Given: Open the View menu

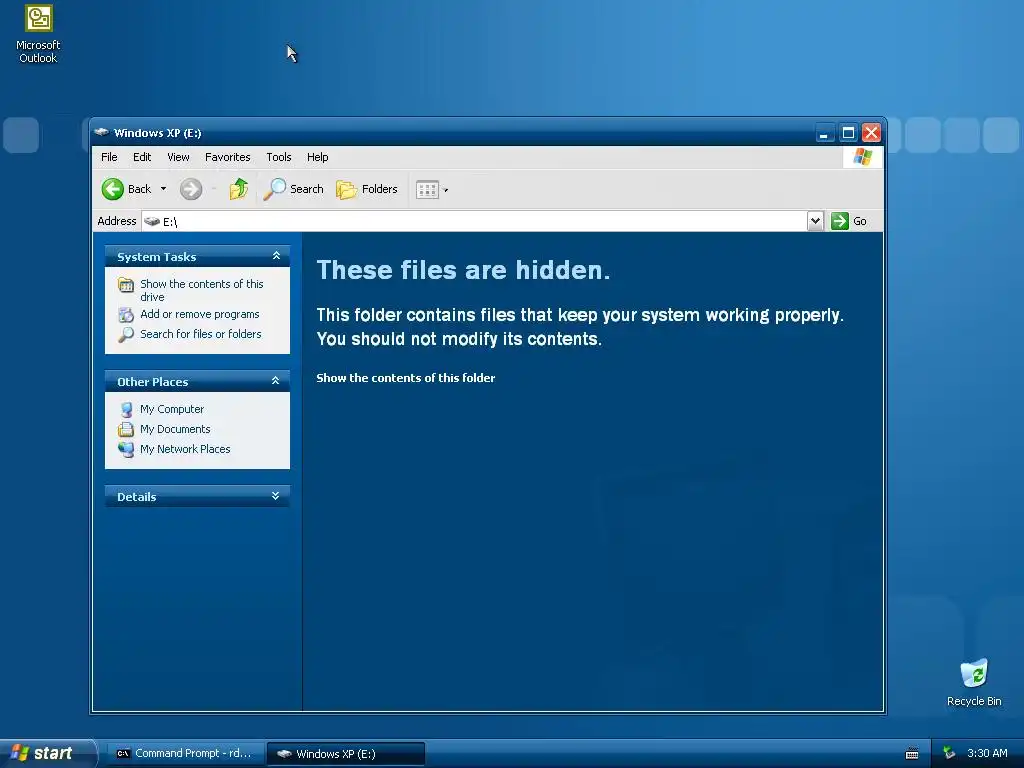Looking at the screenshot, I should coord(178,157).
